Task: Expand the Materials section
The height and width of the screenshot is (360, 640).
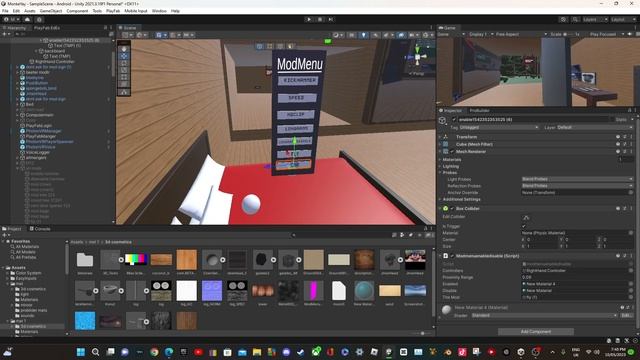Action: pos(440,160)
